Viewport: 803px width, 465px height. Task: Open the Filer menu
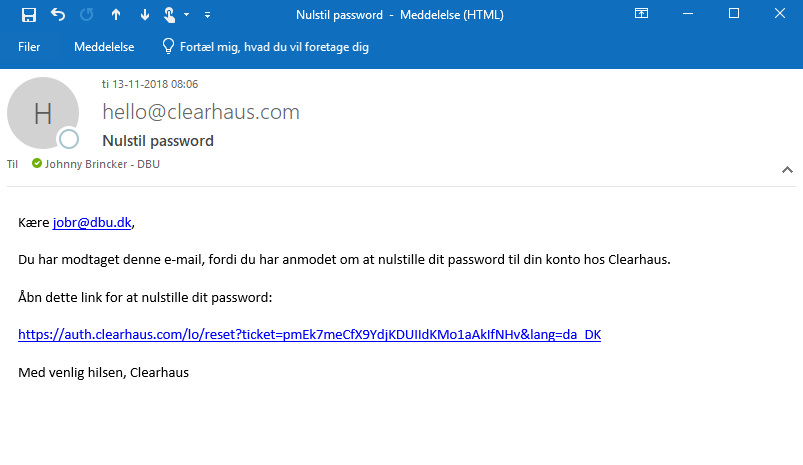[x=29, y=47]
